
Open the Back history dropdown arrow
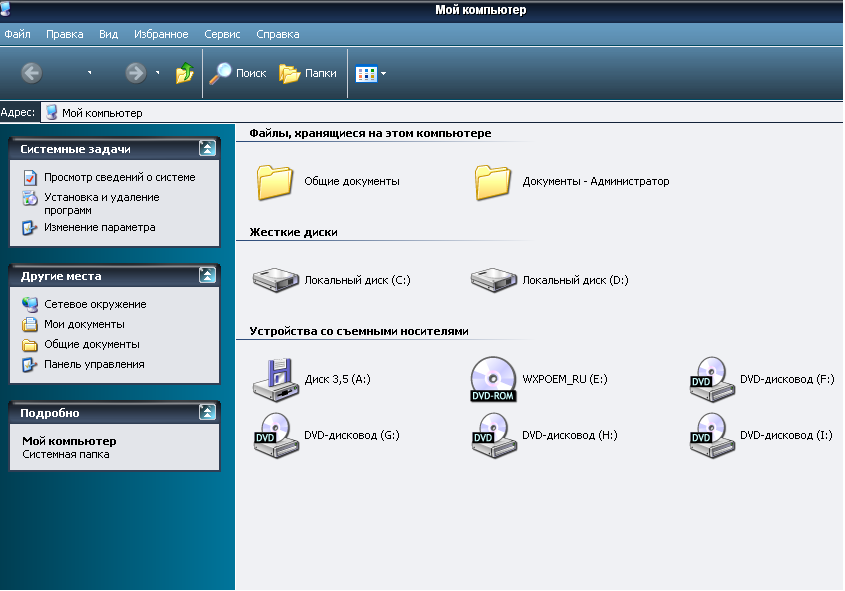click(89, 73)
